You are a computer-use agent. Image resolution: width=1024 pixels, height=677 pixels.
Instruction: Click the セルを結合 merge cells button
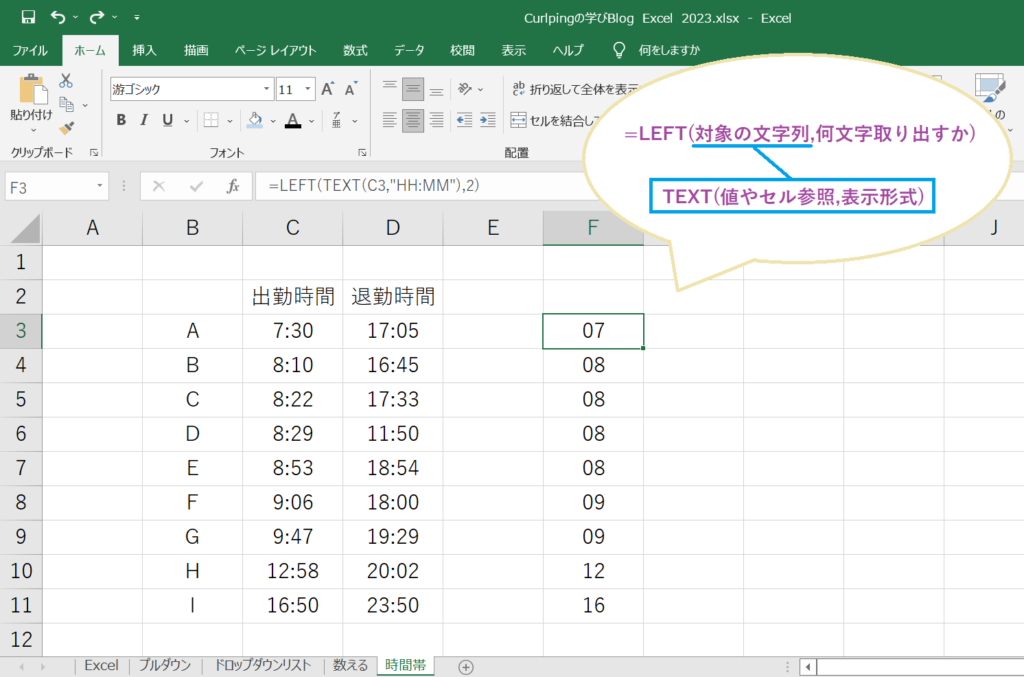click(556, 120)
